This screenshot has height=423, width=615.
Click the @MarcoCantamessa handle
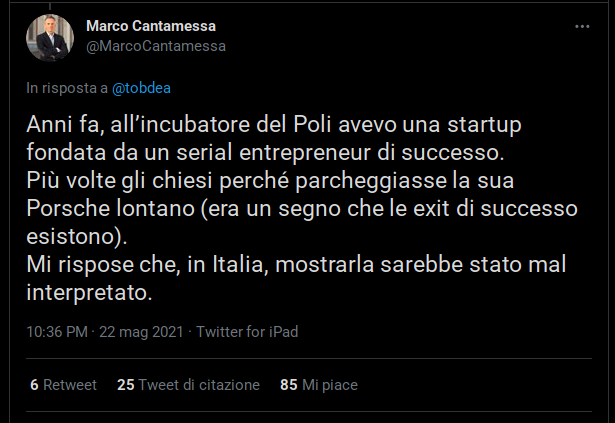(x=156, y=45)
